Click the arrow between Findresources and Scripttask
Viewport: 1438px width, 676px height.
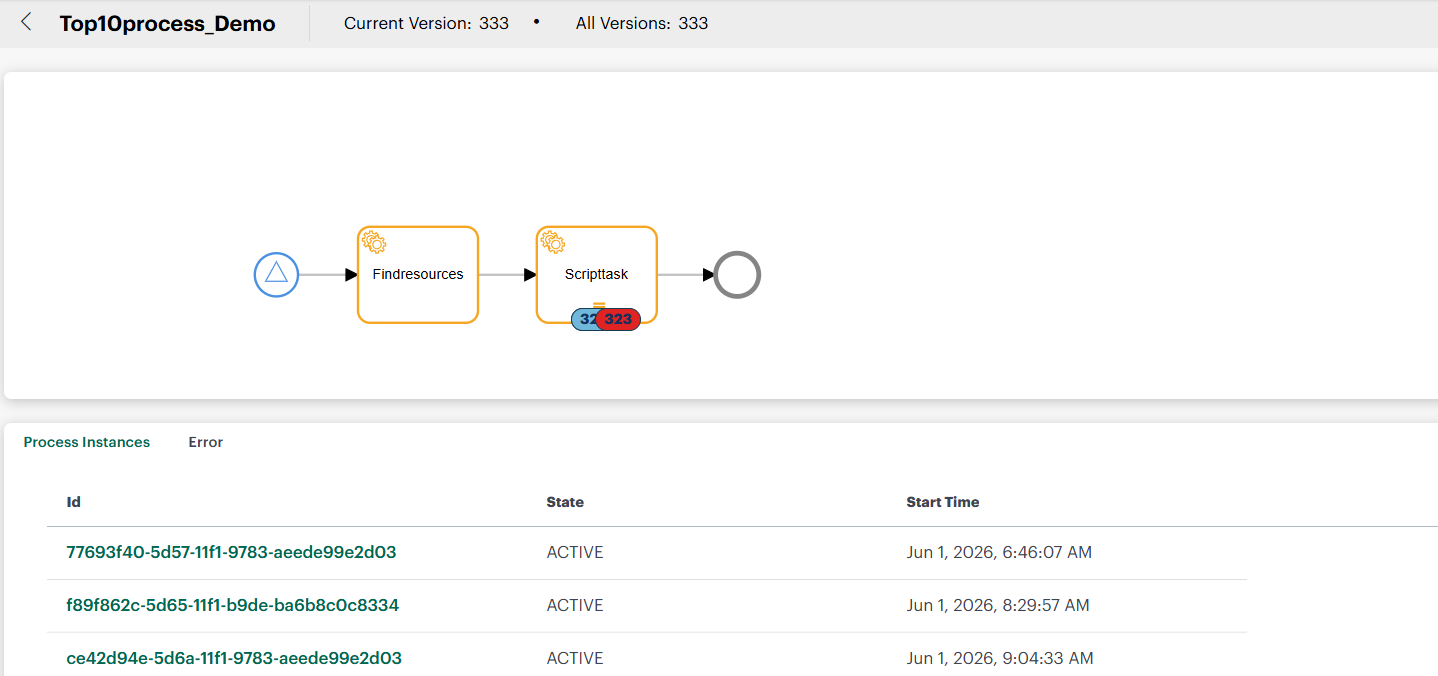[x=508, y=274]
